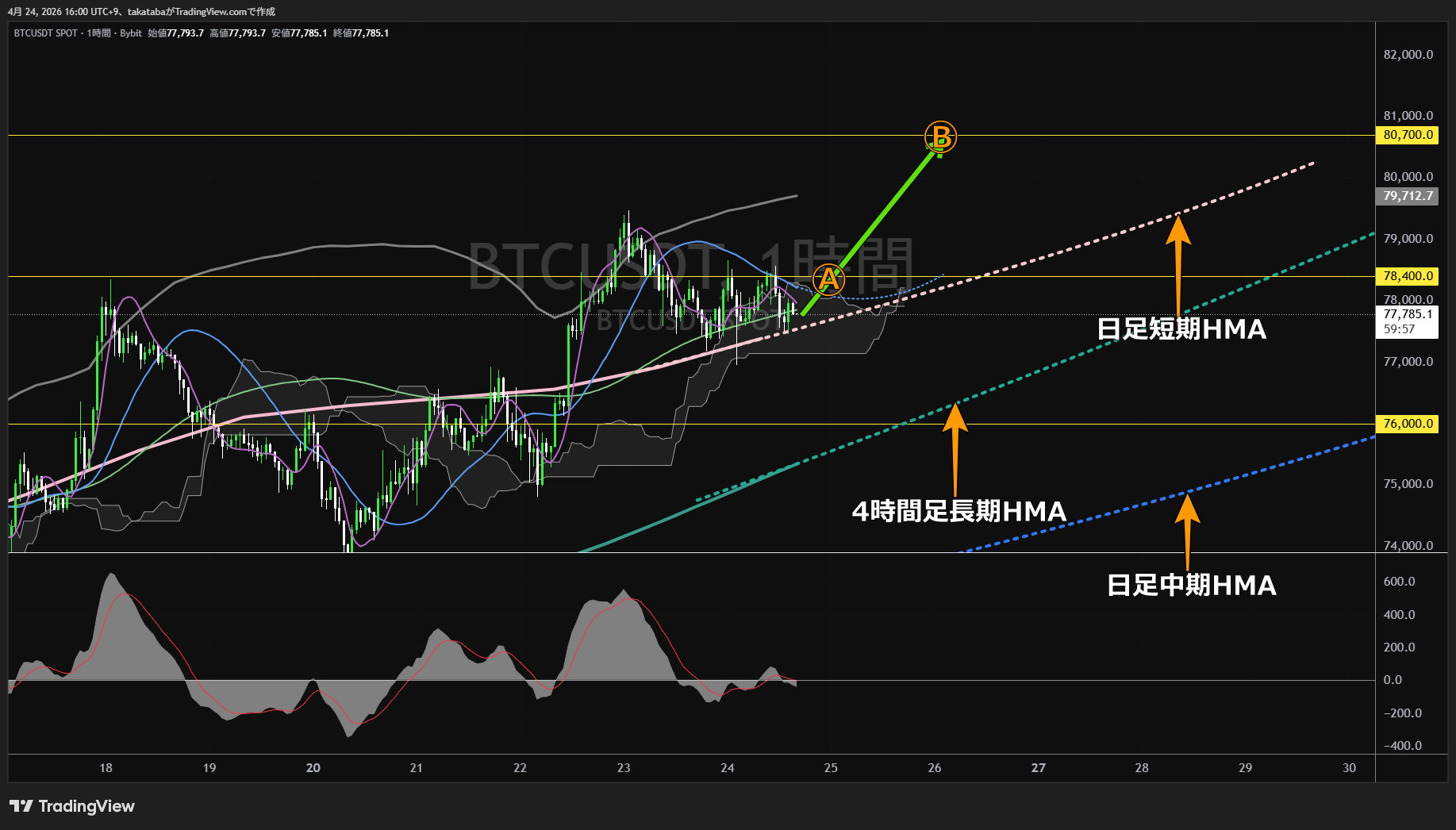Click date 23 on the time axis

point(624,768)
